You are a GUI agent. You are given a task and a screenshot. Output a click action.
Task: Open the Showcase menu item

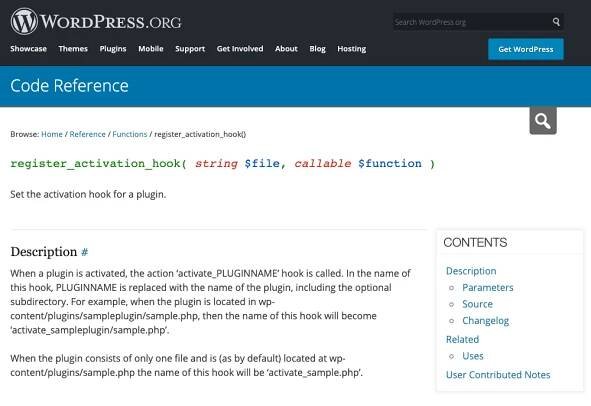click(x=29, y=49)
